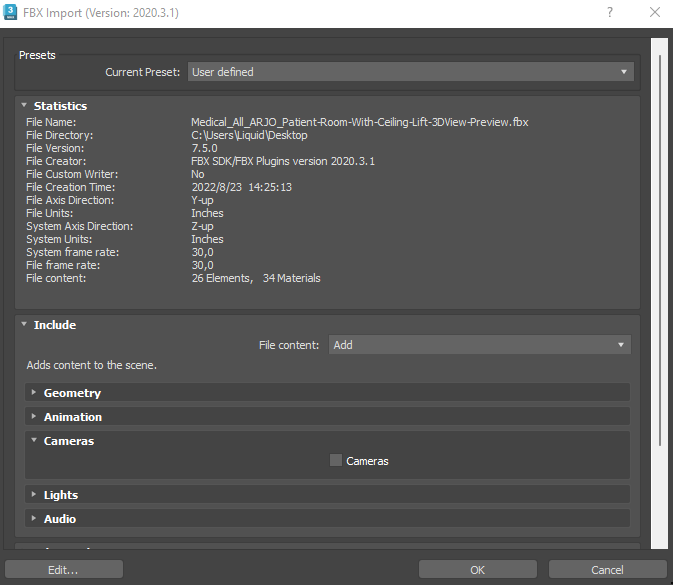
Task: Click the FBX SDK/FBX Plugins version 2020.3.1 text
Action: pos(283,161)
